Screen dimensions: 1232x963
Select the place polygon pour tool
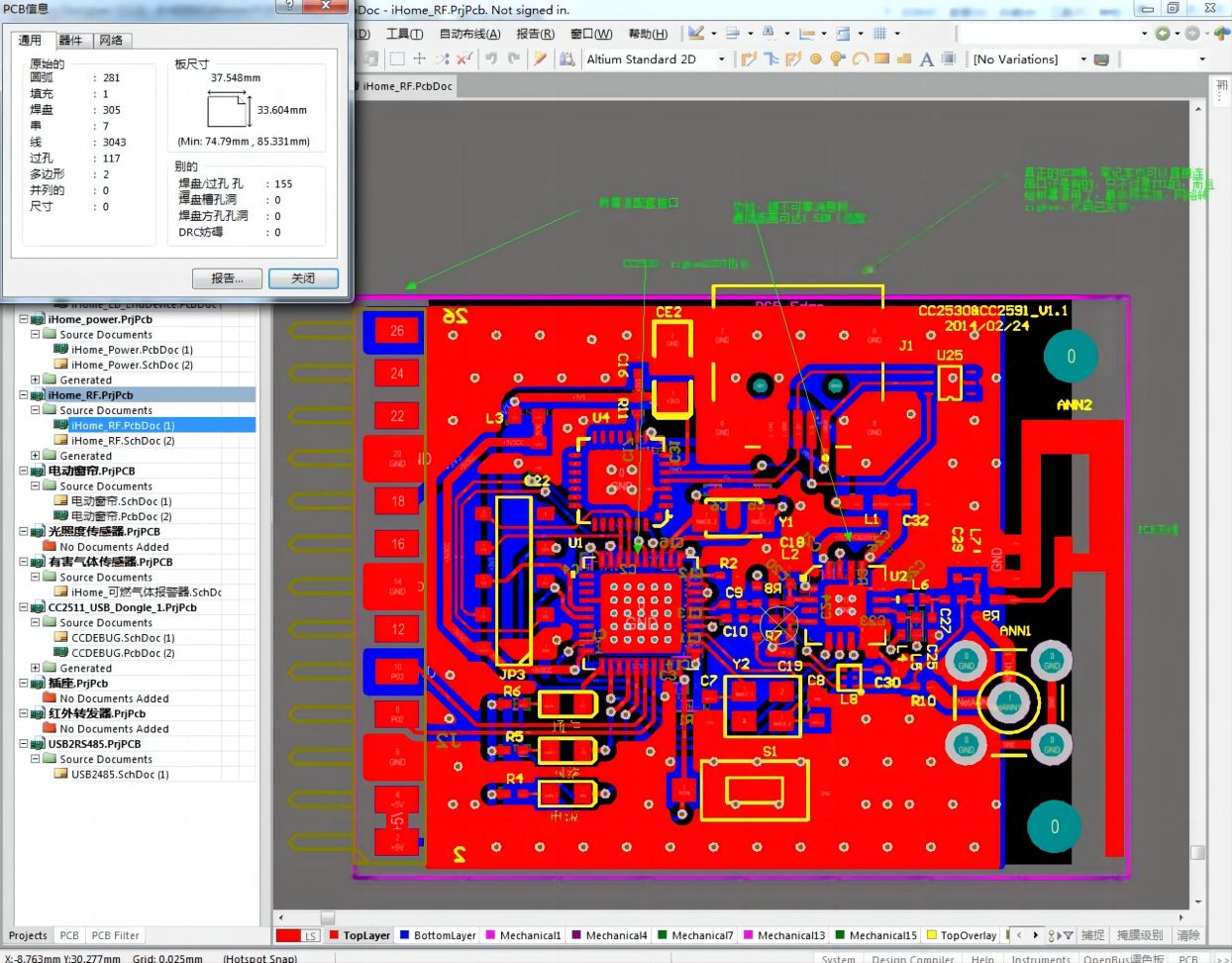(904, 59)
